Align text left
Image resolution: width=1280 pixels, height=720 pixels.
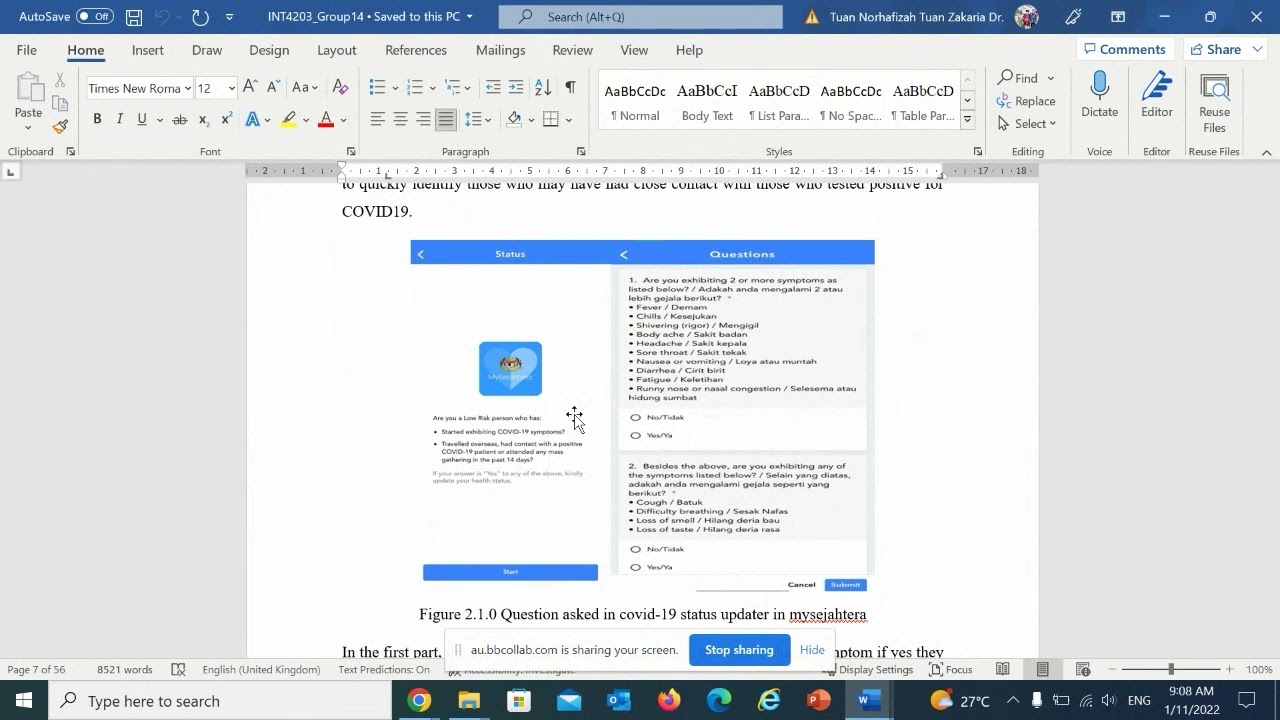tap(377, 119)
